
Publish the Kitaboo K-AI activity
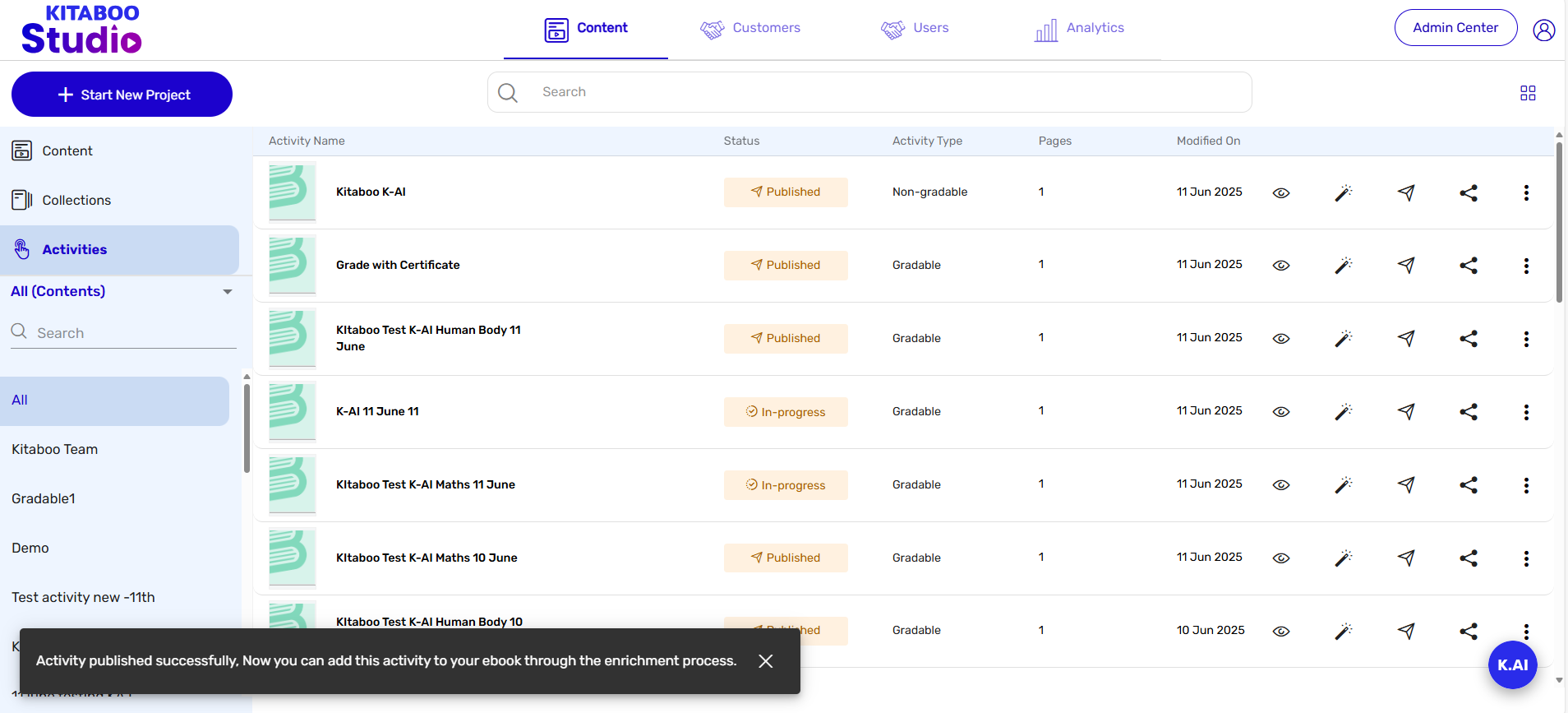pyautogui.click(x=1406, y=193)
